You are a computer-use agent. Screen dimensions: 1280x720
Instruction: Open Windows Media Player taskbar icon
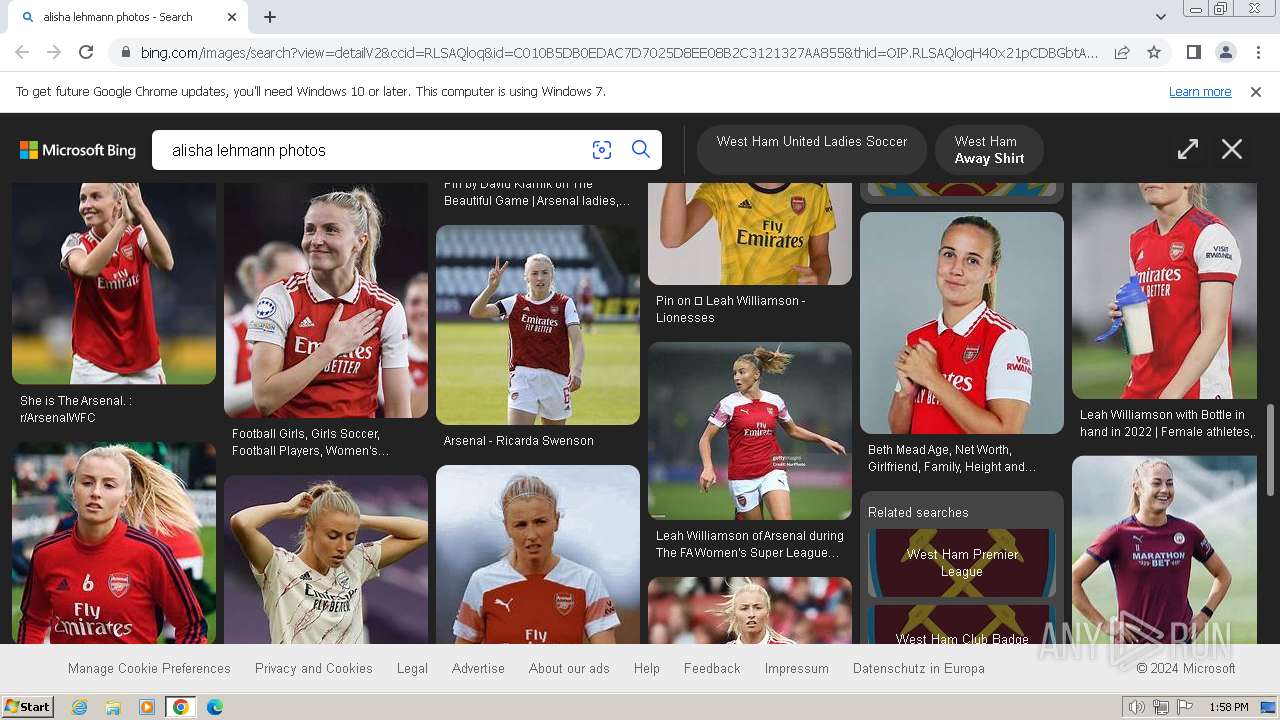click(x=147, y=707)
